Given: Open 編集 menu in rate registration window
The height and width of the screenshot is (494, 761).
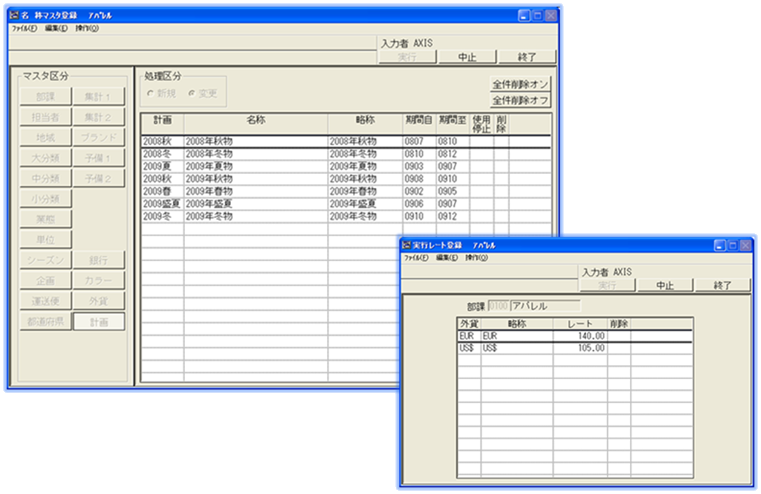Looking at the screenshot, I should pos(446,258).
